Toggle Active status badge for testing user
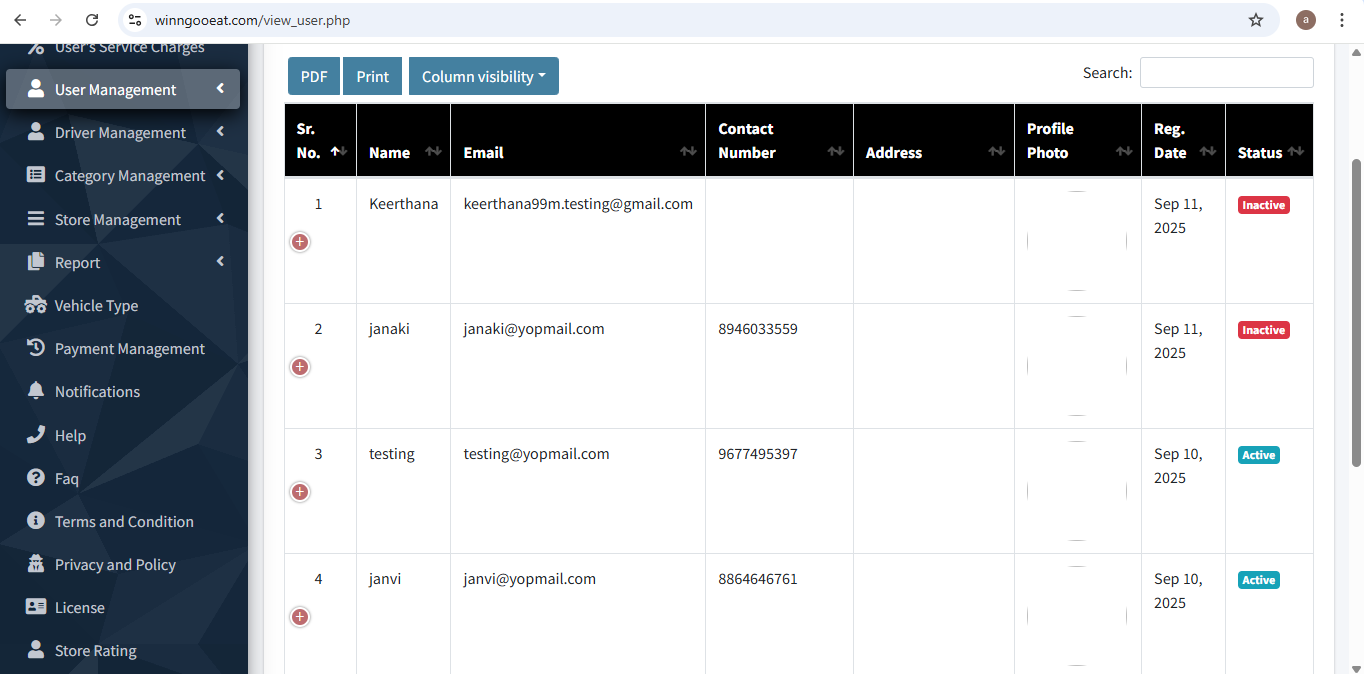Image resolution: width=1364 pixels, height=674 pixels. 1258,455
